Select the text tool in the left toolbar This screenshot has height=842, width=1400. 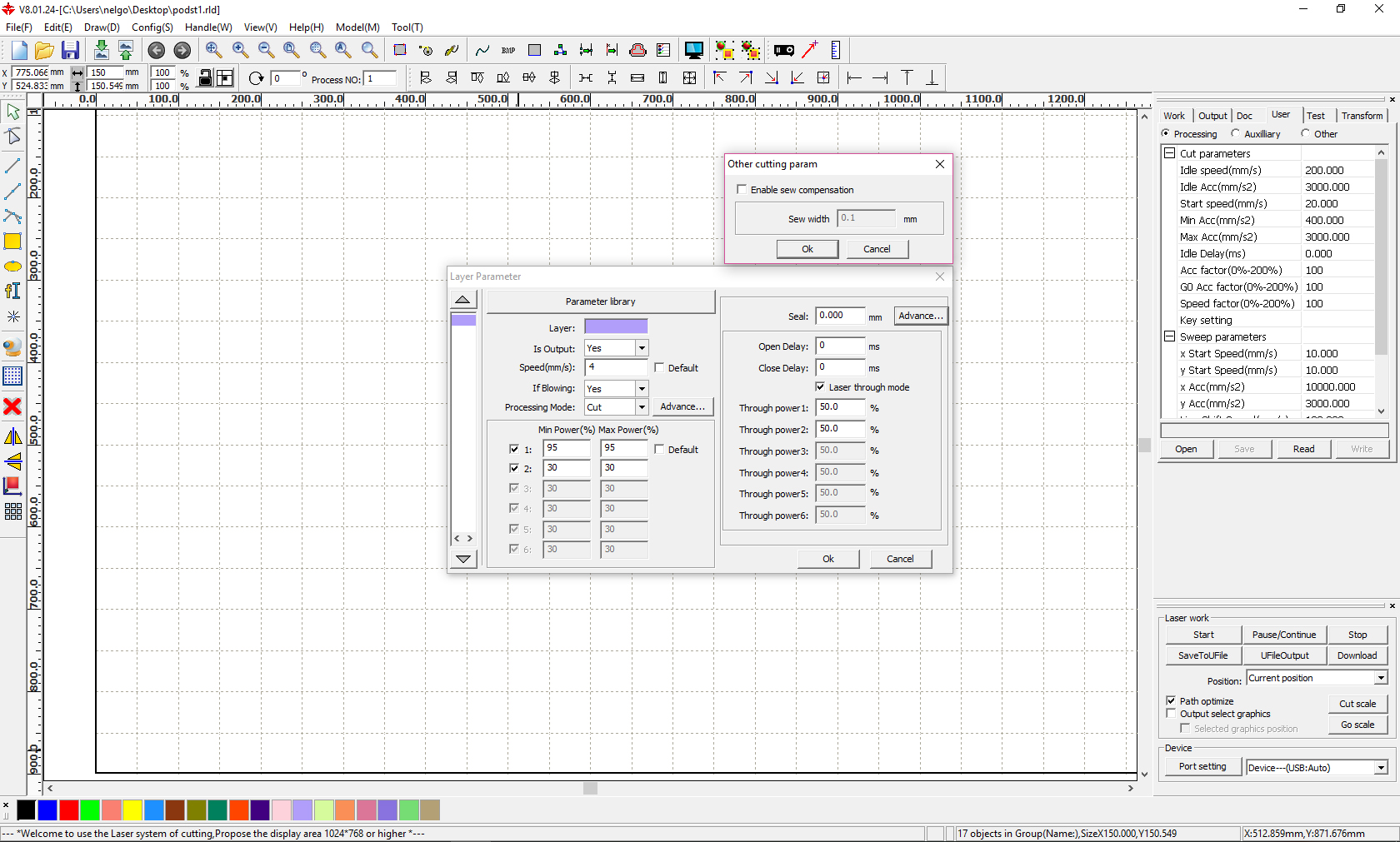click(12, 291)
